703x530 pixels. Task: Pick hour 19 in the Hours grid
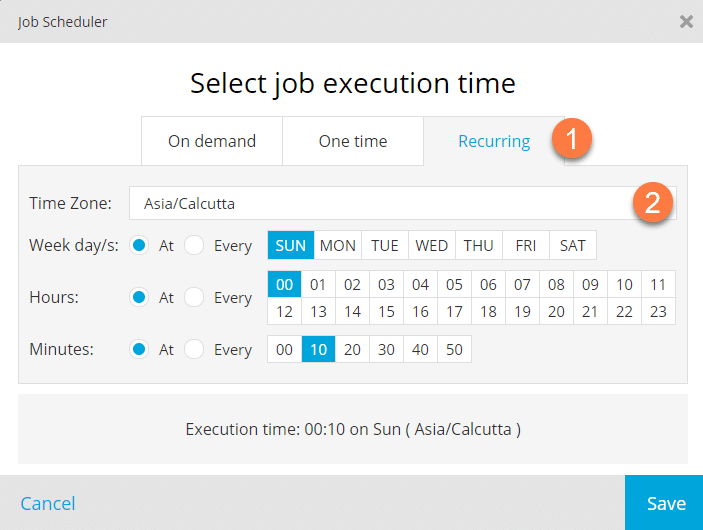tap(522, 311)
